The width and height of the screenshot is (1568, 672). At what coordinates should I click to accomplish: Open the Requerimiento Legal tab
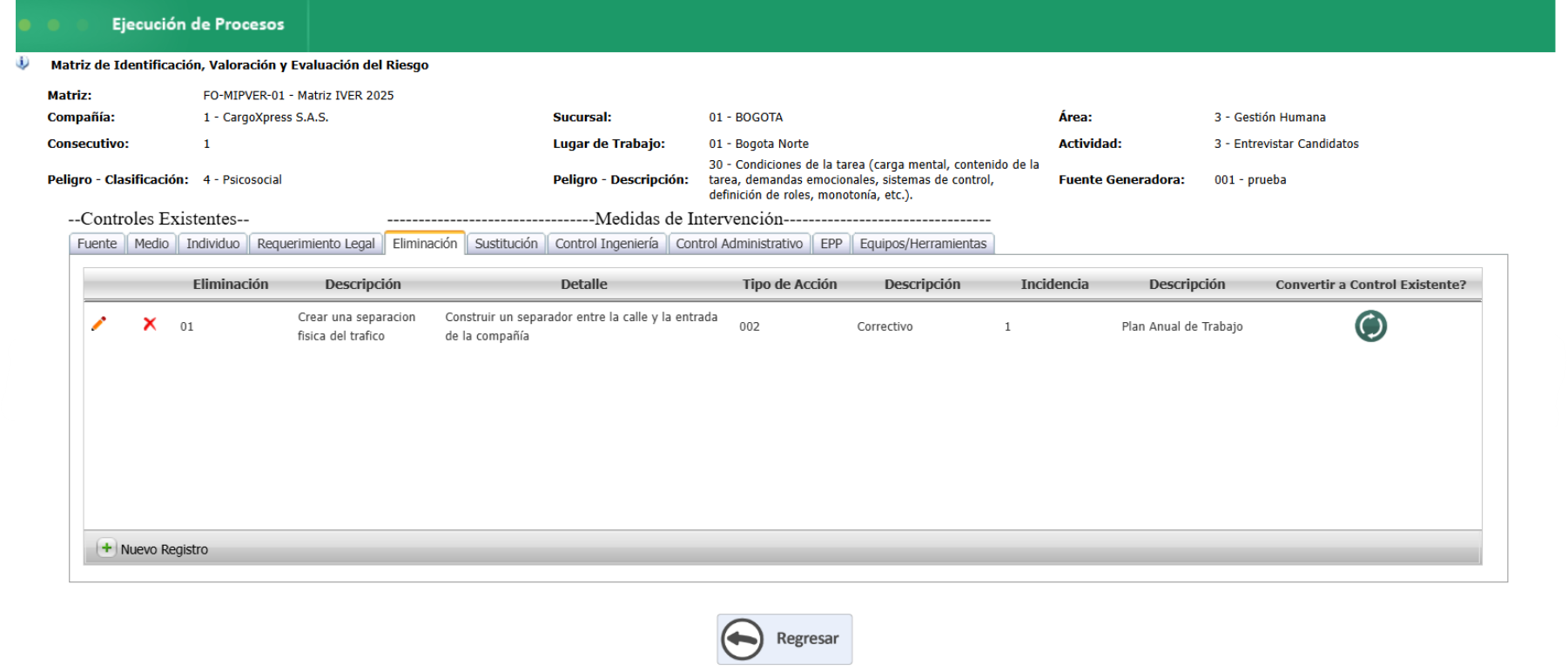pyautogui.click(x=316, y=244)
